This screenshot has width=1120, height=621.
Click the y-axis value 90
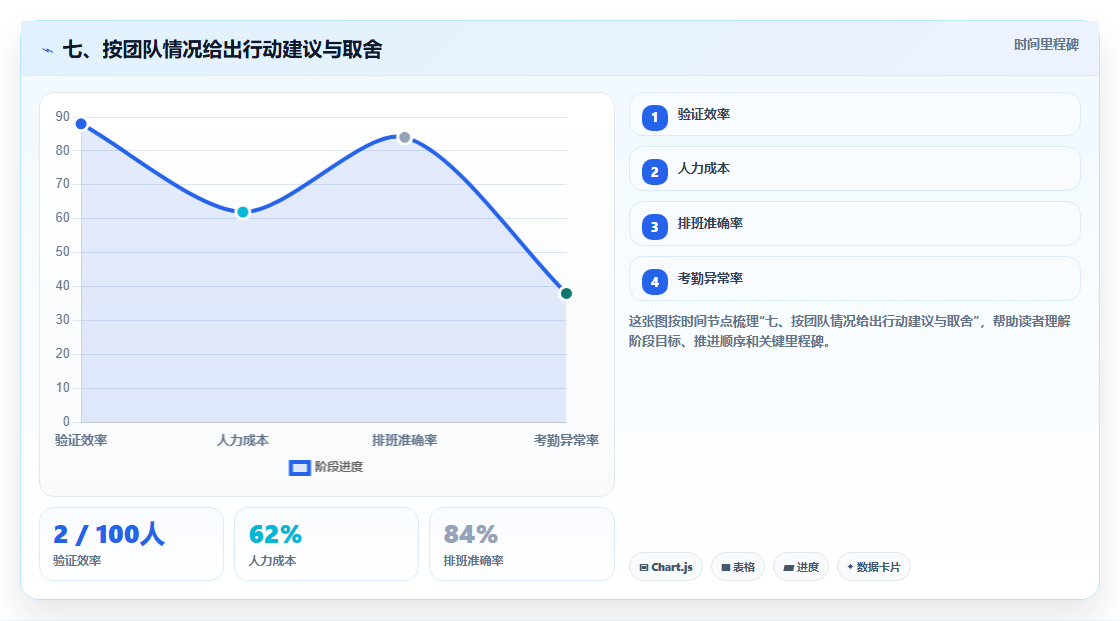(x=63, y=116)
